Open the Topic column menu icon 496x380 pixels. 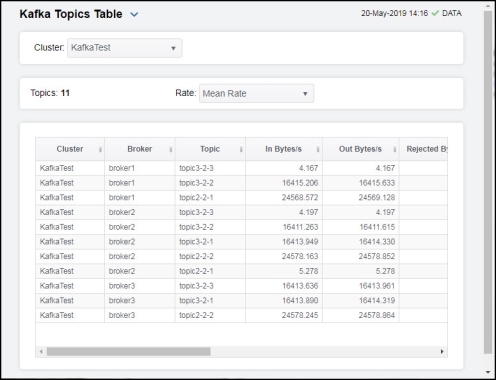tap(241, 149)
